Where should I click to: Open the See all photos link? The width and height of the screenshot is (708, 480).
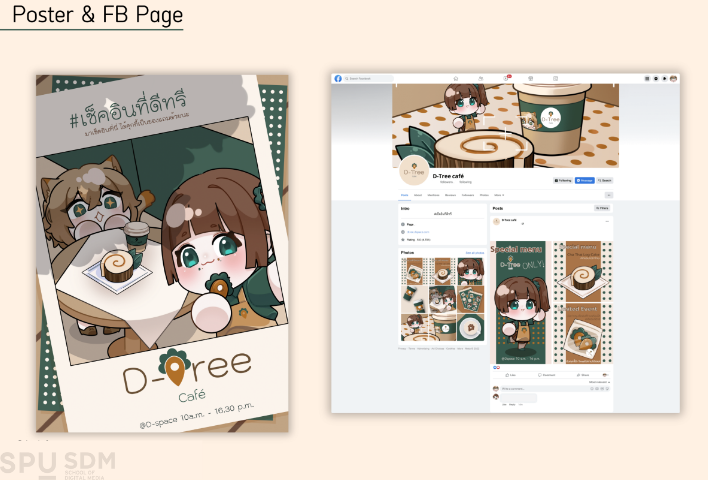pyautogui.click(x=474, y=253)
